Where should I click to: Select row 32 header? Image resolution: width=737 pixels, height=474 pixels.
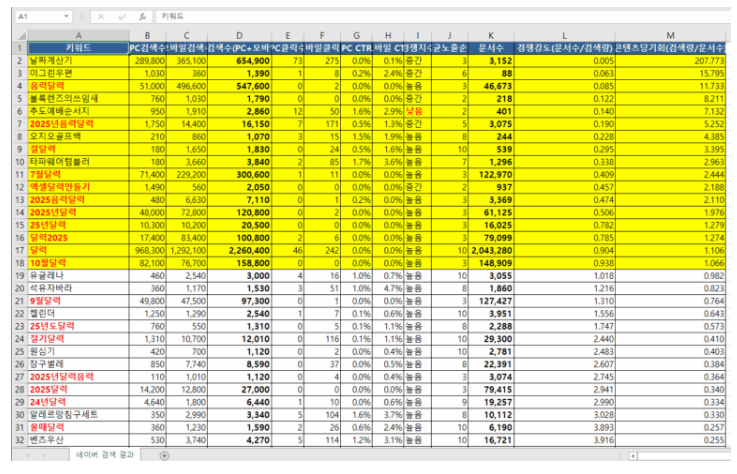(x=20, y=440)
